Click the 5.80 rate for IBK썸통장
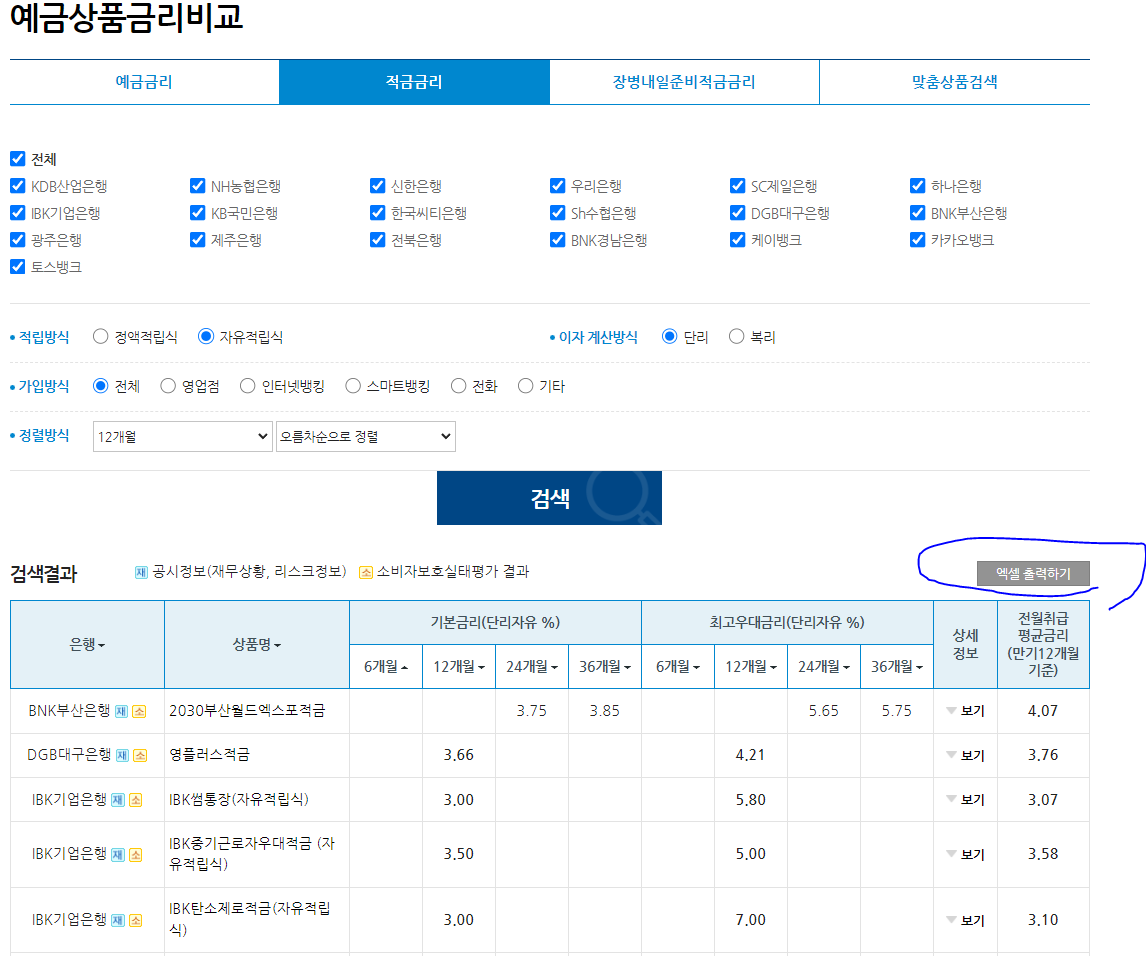Image resolution: width=1146 pixels, height=956 pixels. coord(751,800)
